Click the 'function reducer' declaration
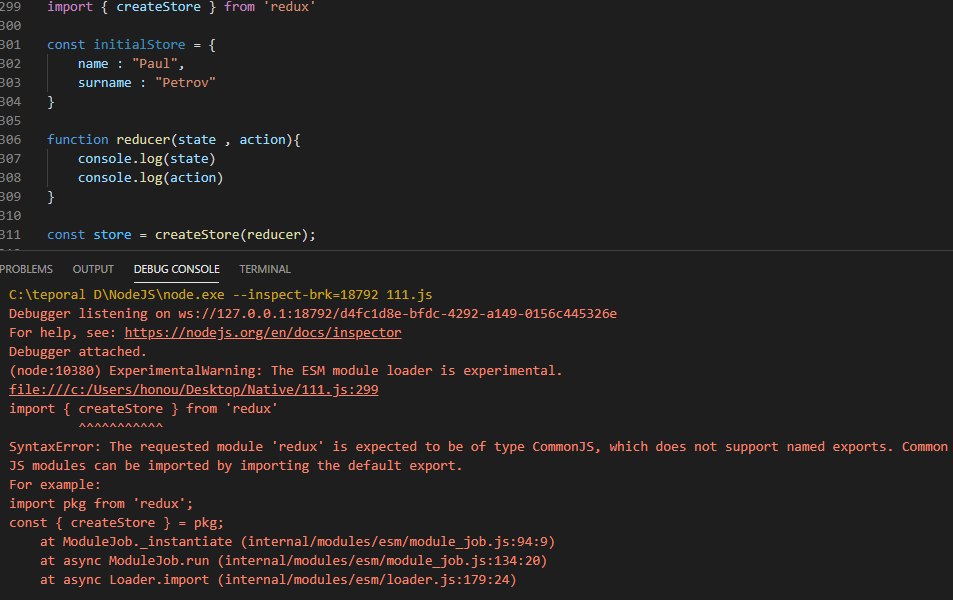953x600 pixels. pyautogui.click(x=173, y=140)
